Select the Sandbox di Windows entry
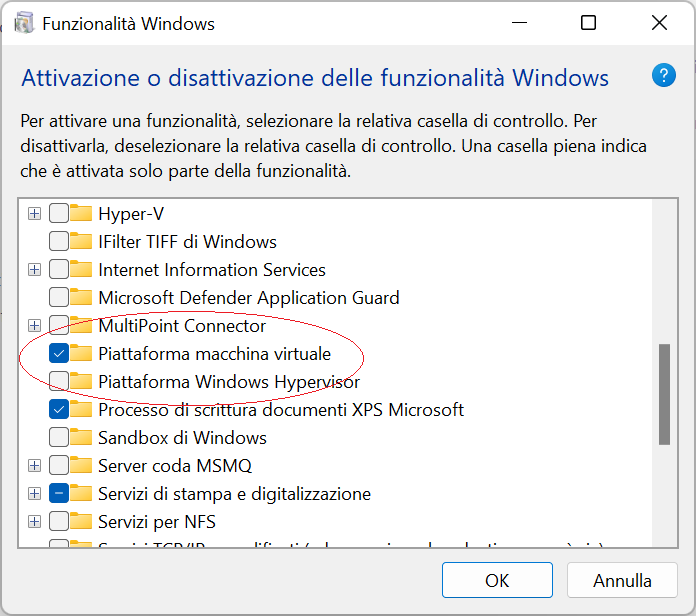 click(182, 438)
